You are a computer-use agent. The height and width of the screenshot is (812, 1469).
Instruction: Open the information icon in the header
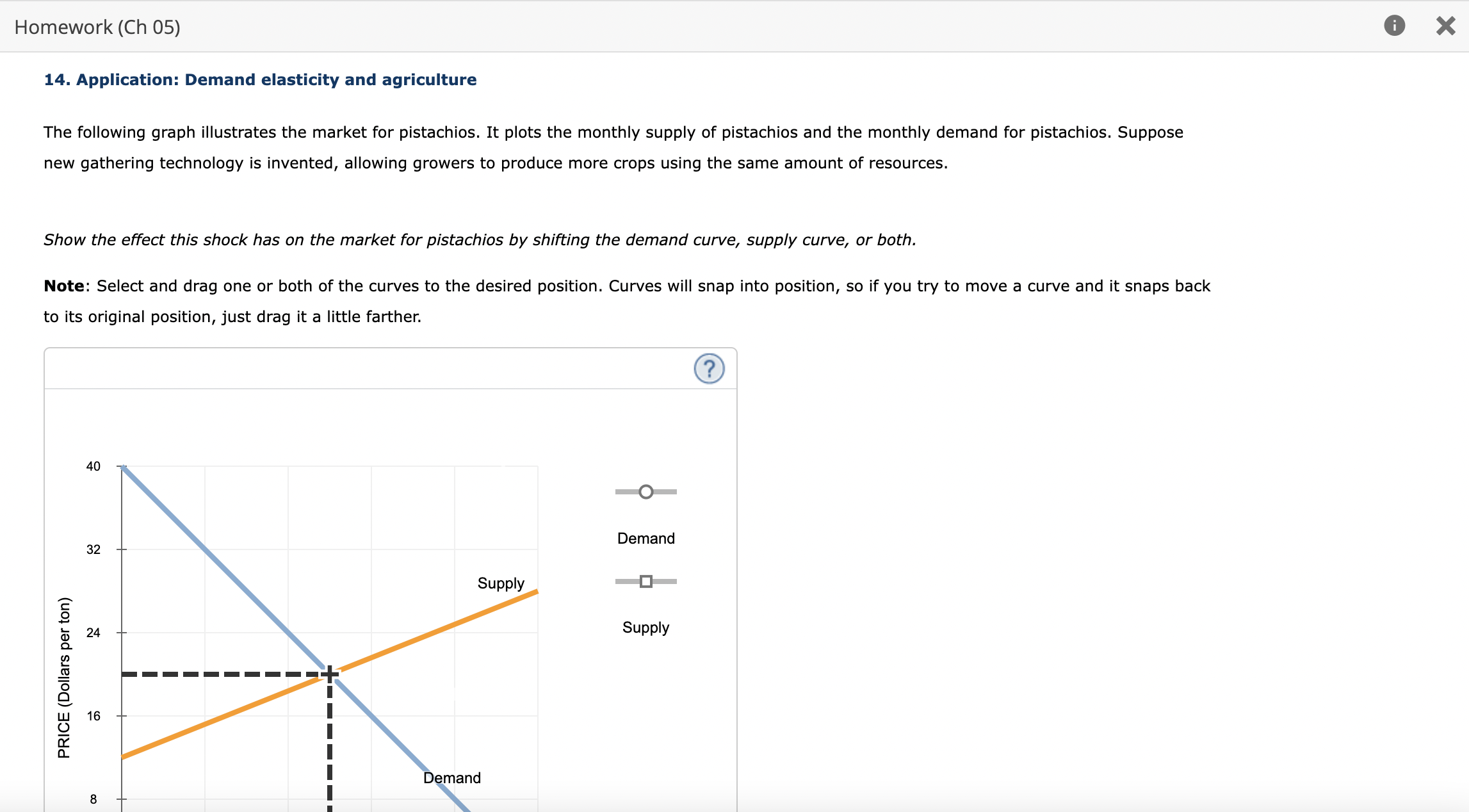1395,26
